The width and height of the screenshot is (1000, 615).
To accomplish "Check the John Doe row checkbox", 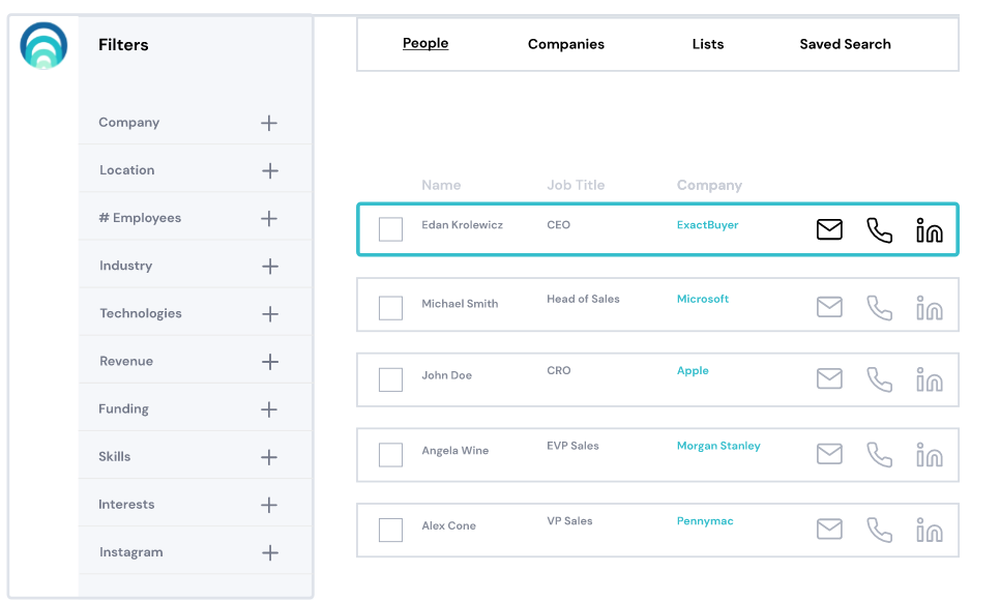I will point(390,380).
